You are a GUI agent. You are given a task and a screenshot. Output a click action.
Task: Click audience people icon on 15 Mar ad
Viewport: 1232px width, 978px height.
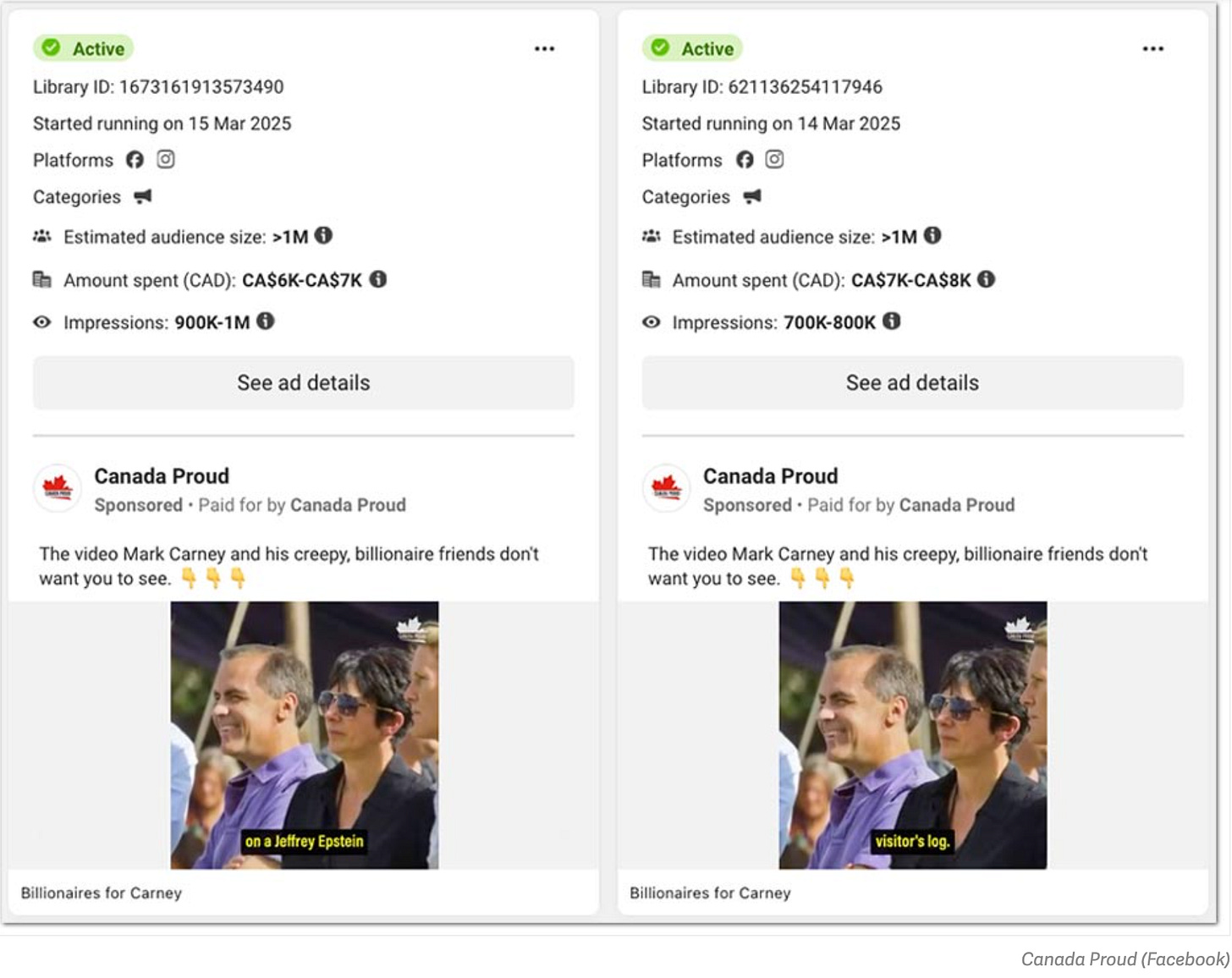pyautogui.click(x=41, y=236)
